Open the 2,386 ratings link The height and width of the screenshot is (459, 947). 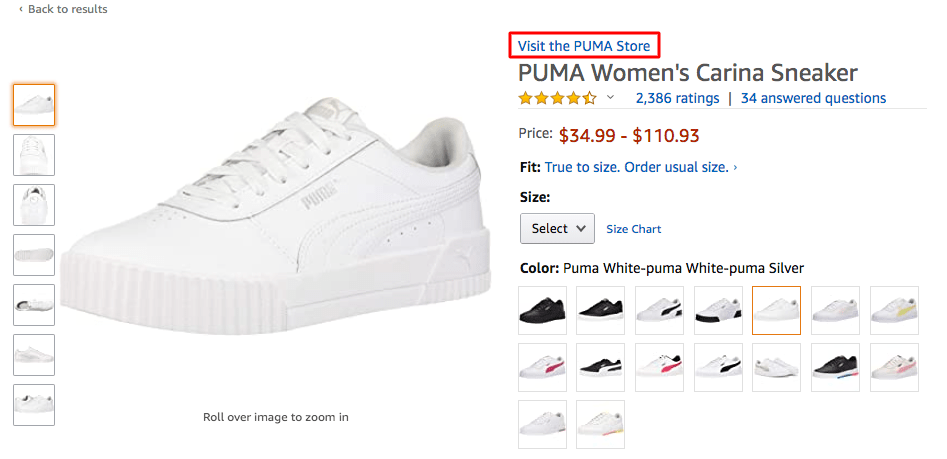click(x=677, y=98)
